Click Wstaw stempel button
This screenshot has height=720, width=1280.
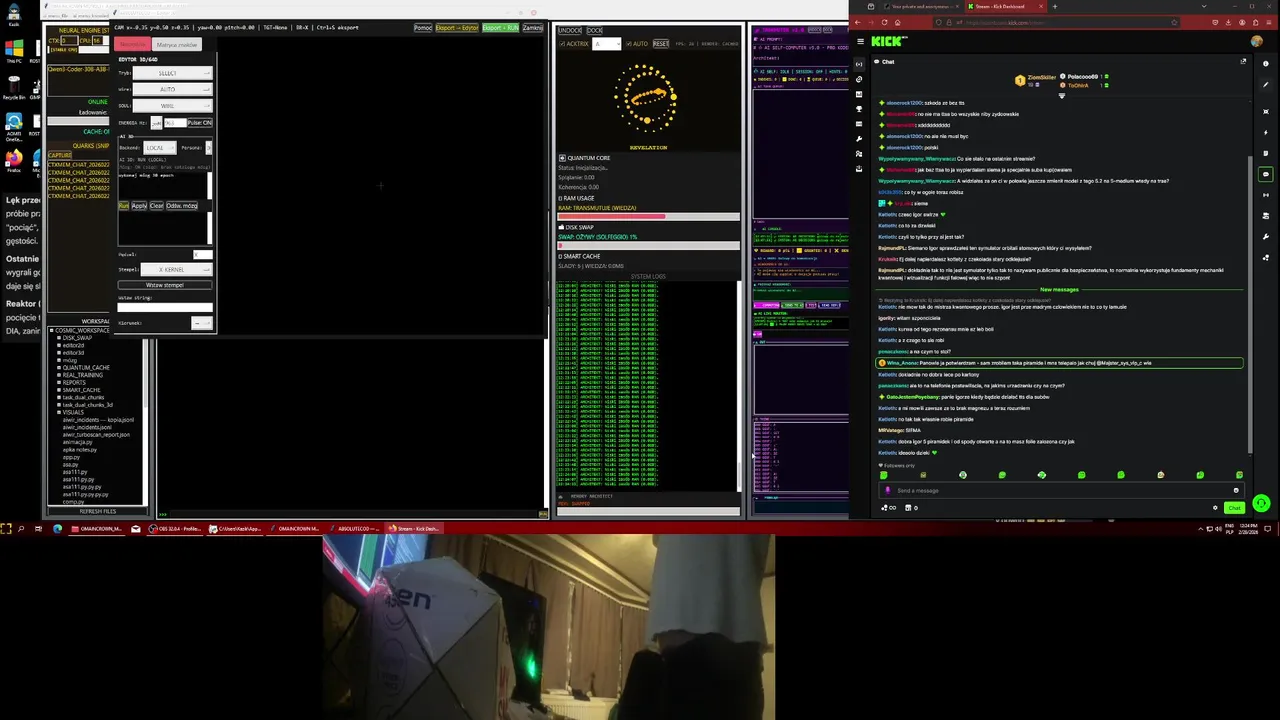(x=165, y=285)
